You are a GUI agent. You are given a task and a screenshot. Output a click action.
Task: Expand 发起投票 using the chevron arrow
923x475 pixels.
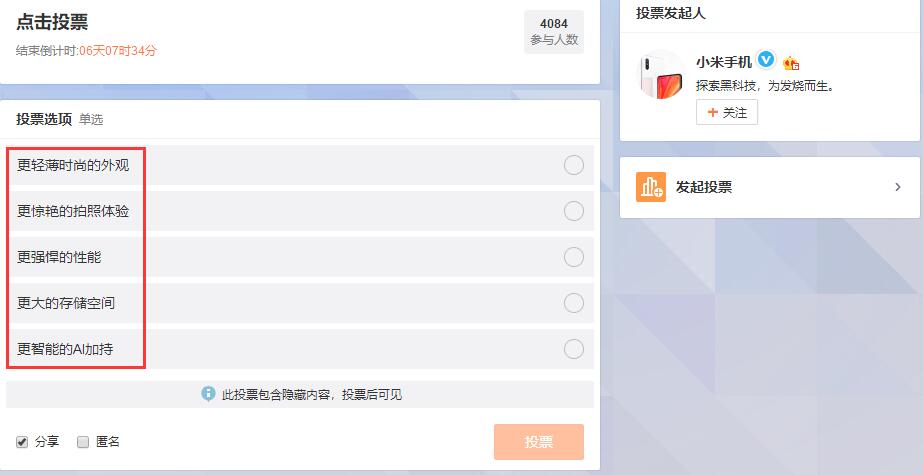tap(898, 187)
